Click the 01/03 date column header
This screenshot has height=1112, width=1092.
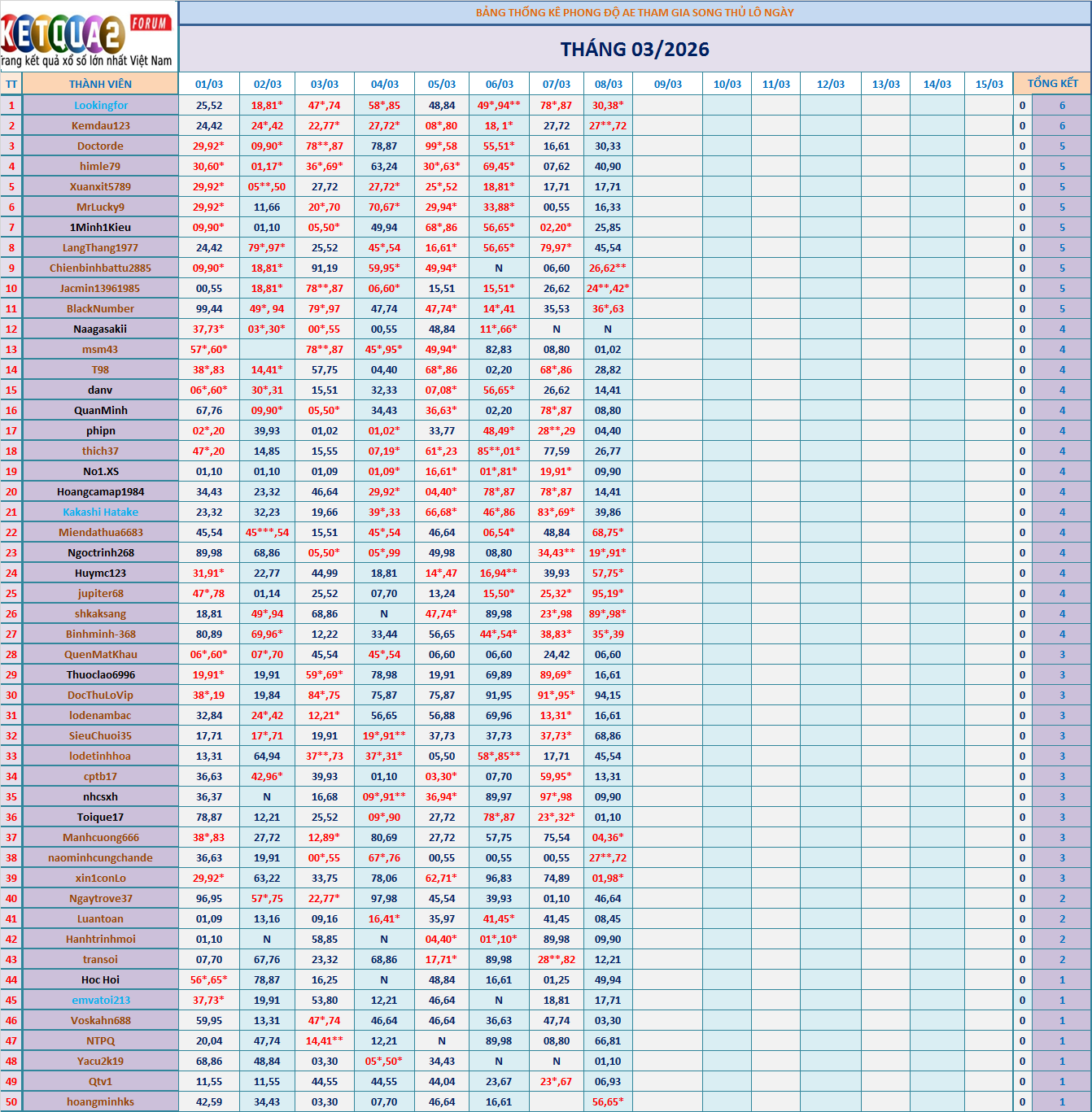[209, 85]
